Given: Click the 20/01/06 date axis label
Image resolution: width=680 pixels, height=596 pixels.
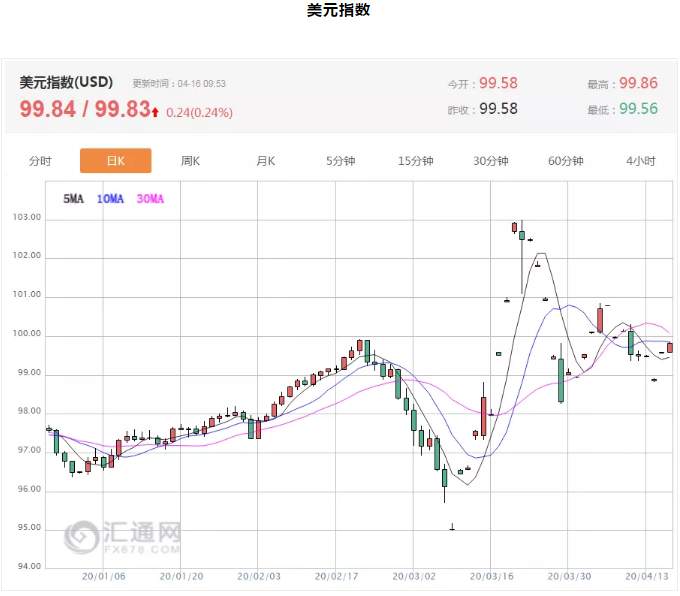Looking at the screenshot, I should tap(103, 576).
